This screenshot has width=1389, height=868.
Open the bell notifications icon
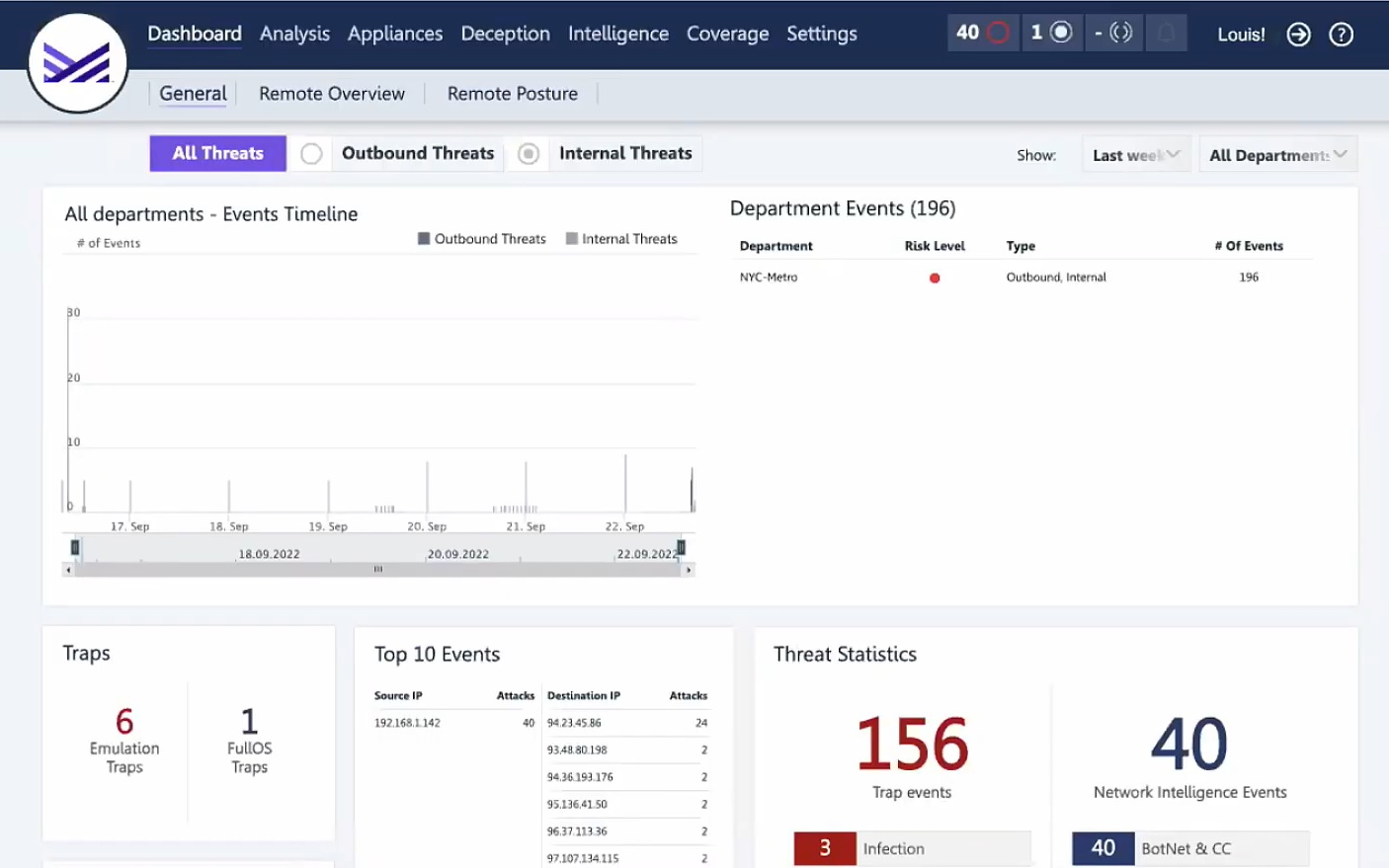point(1166,34)
